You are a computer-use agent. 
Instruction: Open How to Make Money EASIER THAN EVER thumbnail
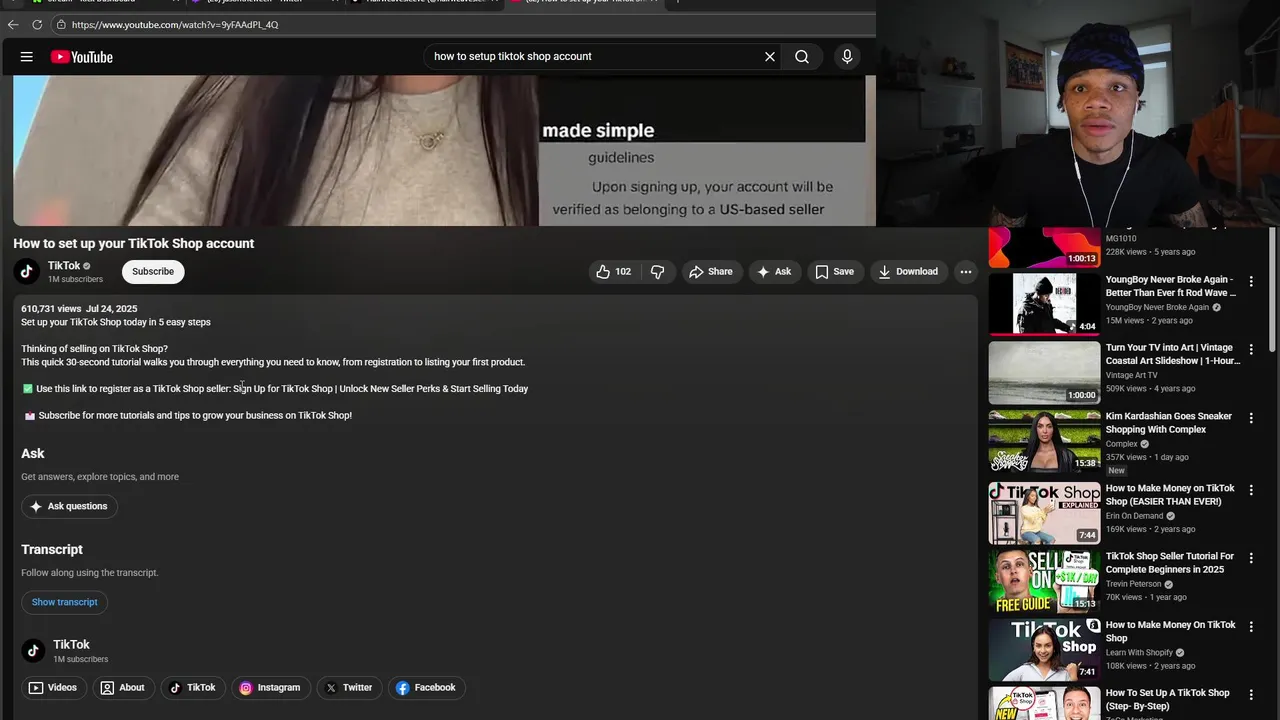(x=1044, y=513)
